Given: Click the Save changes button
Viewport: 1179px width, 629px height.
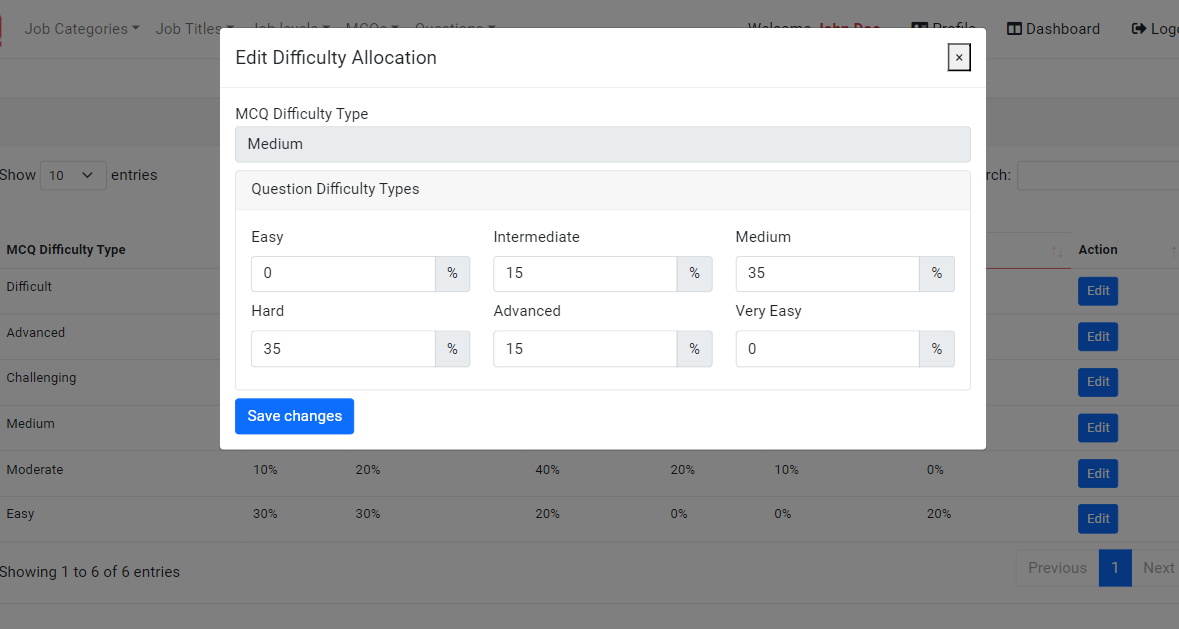Looking at the screenshot, I should pos(294,416).
